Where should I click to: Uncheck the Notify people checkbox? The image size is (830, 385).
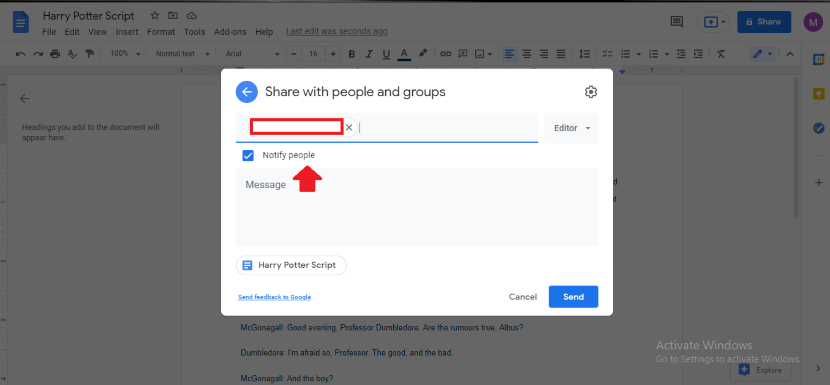click(x=248, y=155)
